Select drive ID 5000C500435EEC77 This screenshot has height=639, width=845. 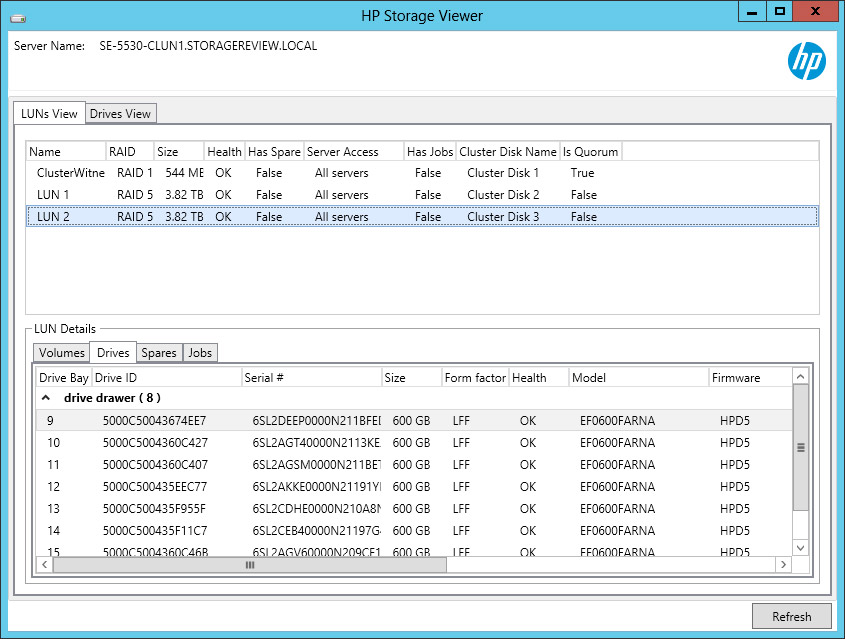(x=155, y=487)
